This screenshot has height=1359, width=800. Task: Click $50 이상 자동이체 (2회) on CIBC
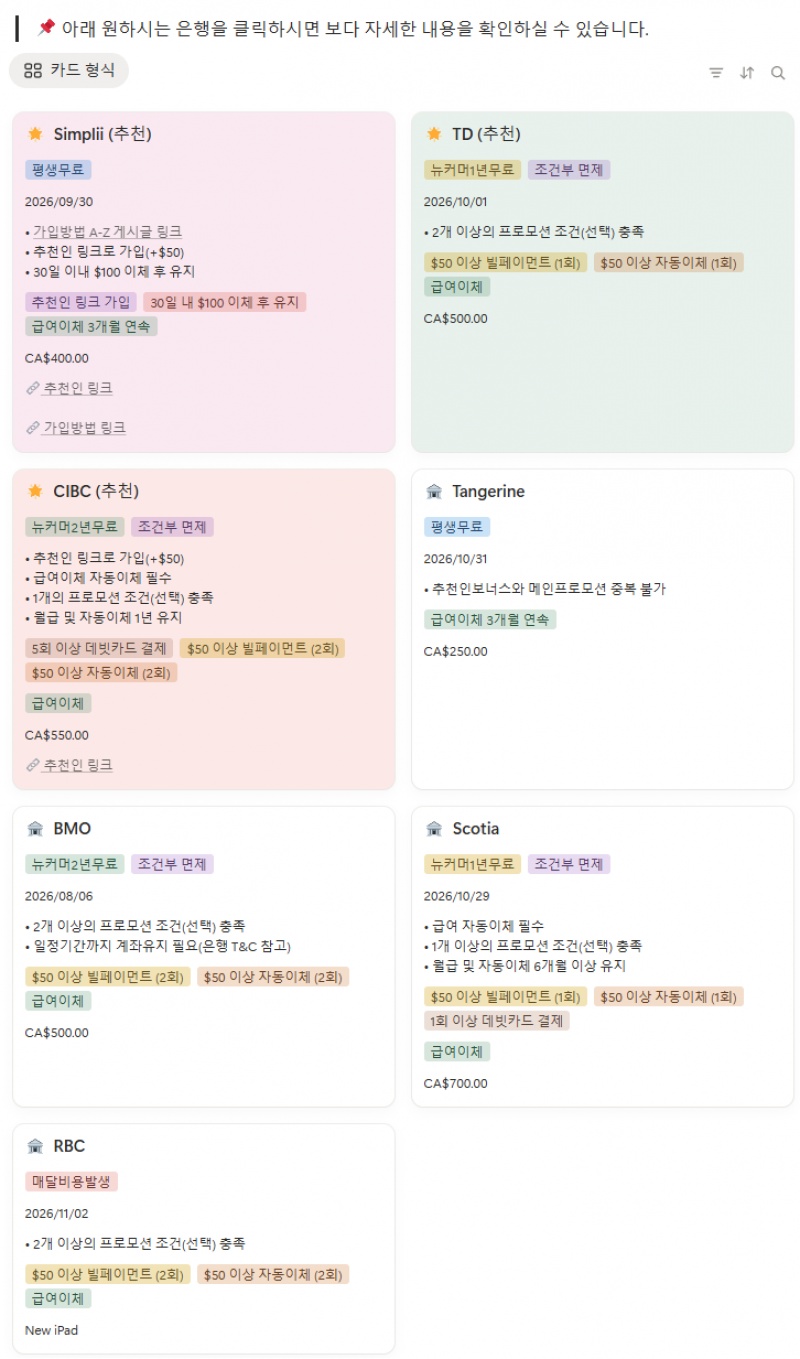[x=101, y=673]
